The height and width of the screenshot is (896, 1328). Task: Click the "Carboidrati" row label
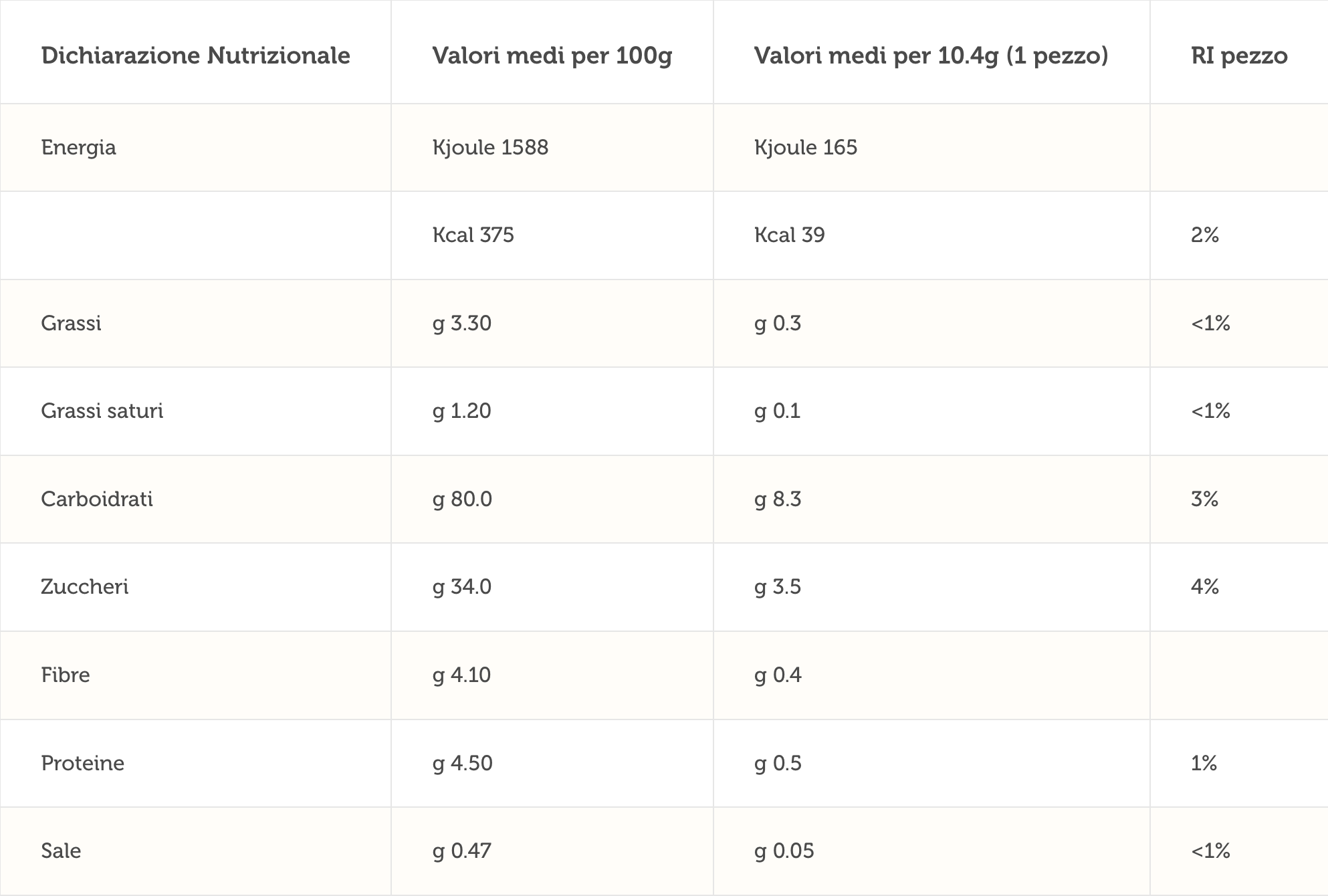(97, 499)
